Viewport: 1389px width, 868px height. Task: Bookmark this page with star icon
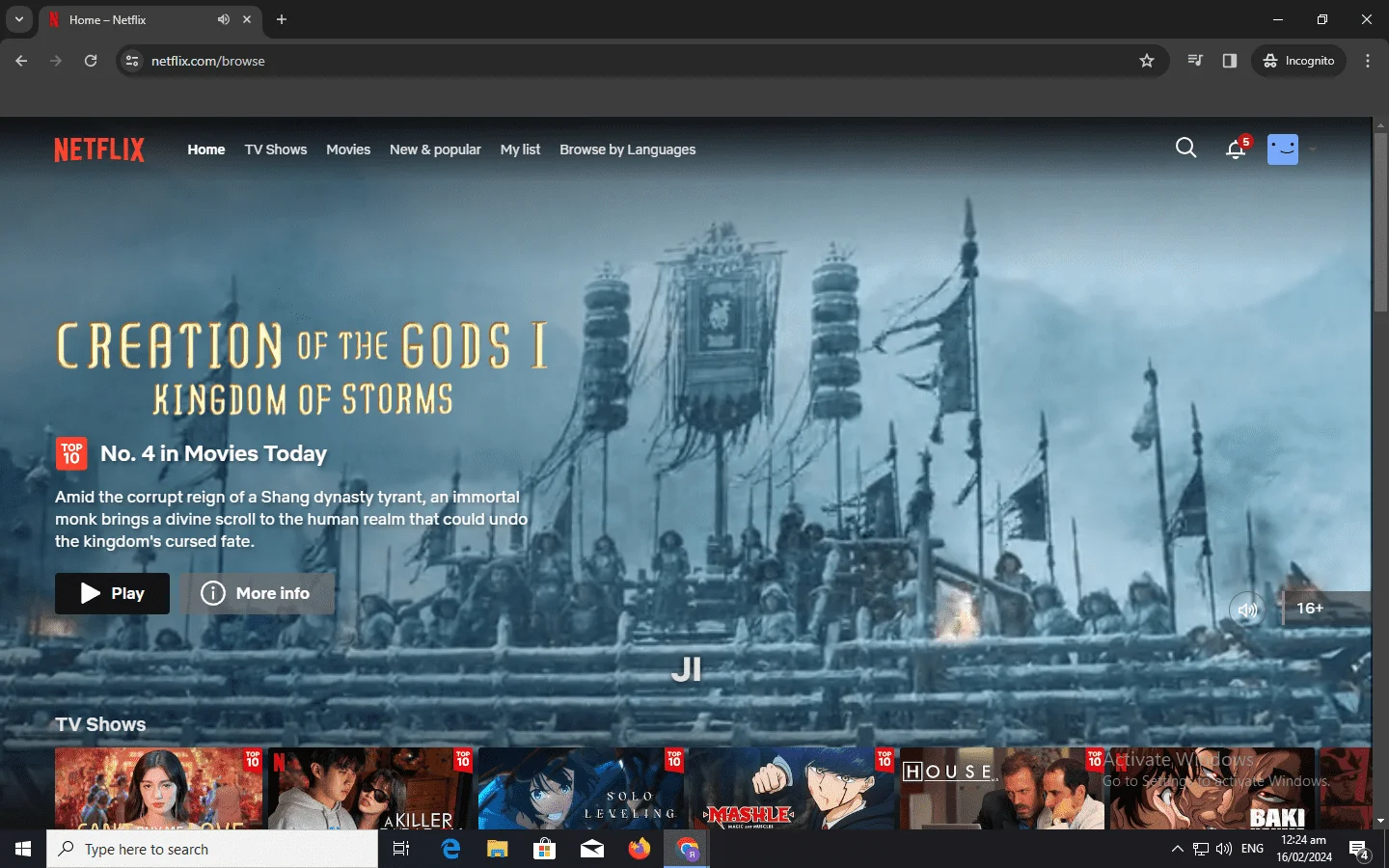(x=1147, y=61)
